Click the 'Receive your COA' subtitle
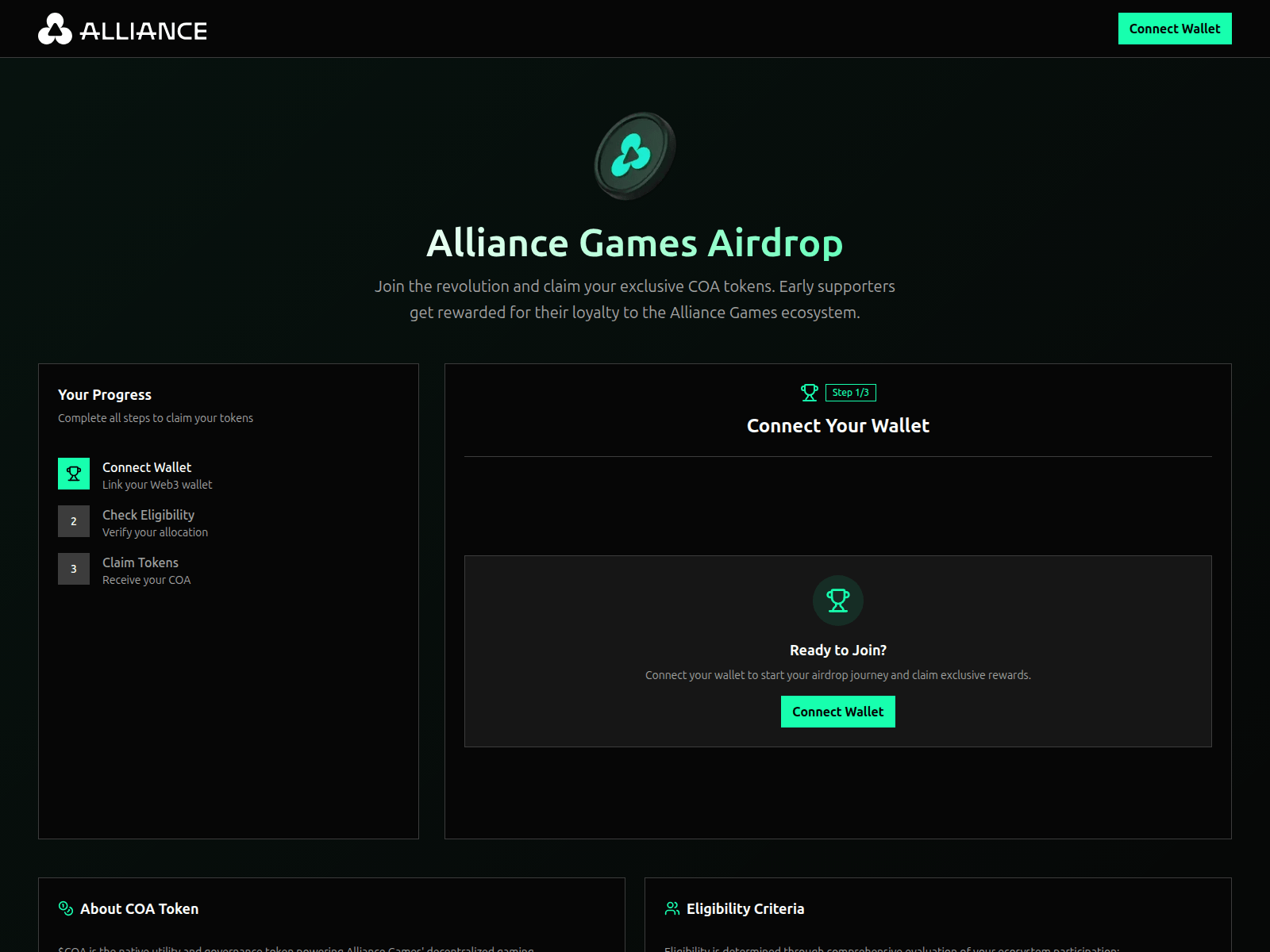 (147, 580)
